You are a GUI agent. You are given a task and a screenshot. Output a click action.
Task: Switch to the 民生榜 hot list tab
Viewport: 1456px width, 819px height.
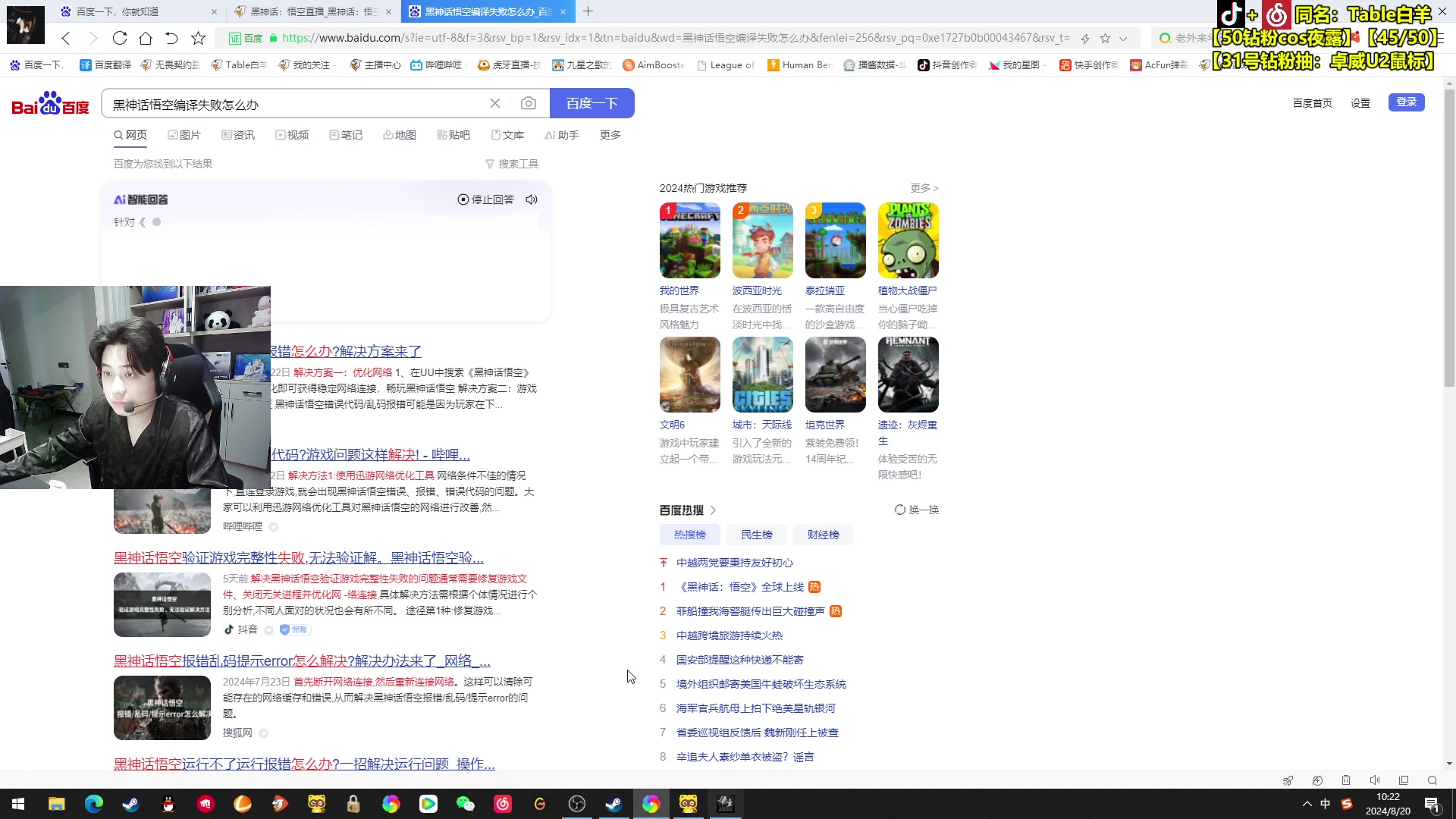point(755,535)
